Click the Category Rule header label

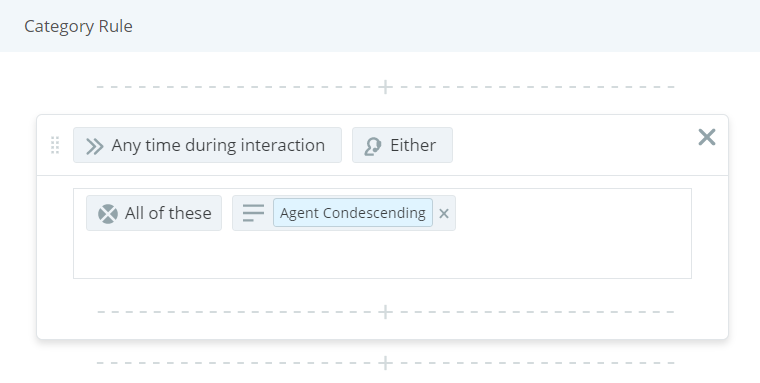tap(79, 26)
